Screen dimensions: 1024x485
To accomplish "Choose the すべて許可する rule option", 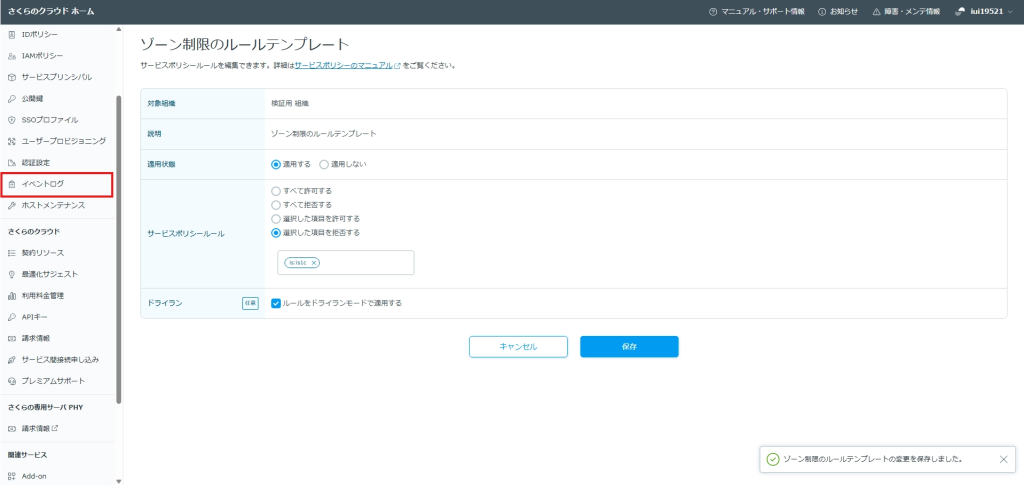I will pos(276,191).
